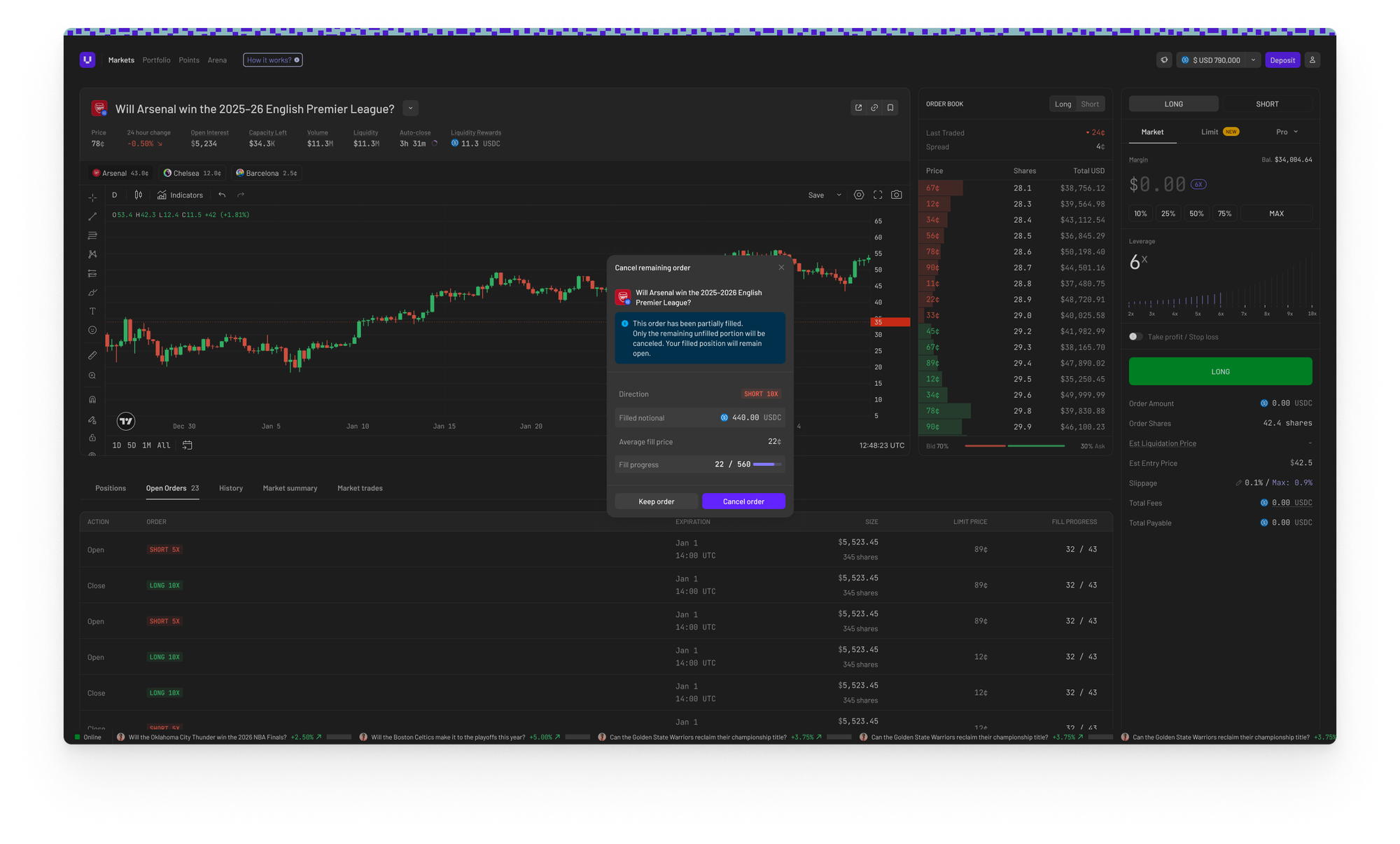Click the bookmark market icon

[890, 108]
